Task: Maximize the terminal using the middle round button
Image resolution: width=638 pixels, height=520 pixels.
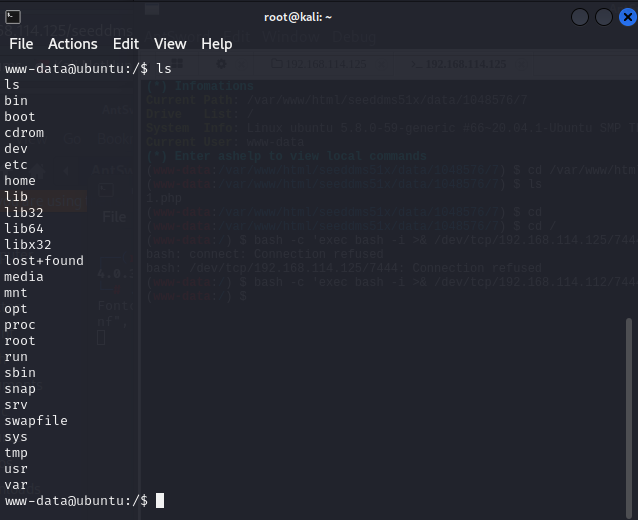Action: click(x=603, y=17)
